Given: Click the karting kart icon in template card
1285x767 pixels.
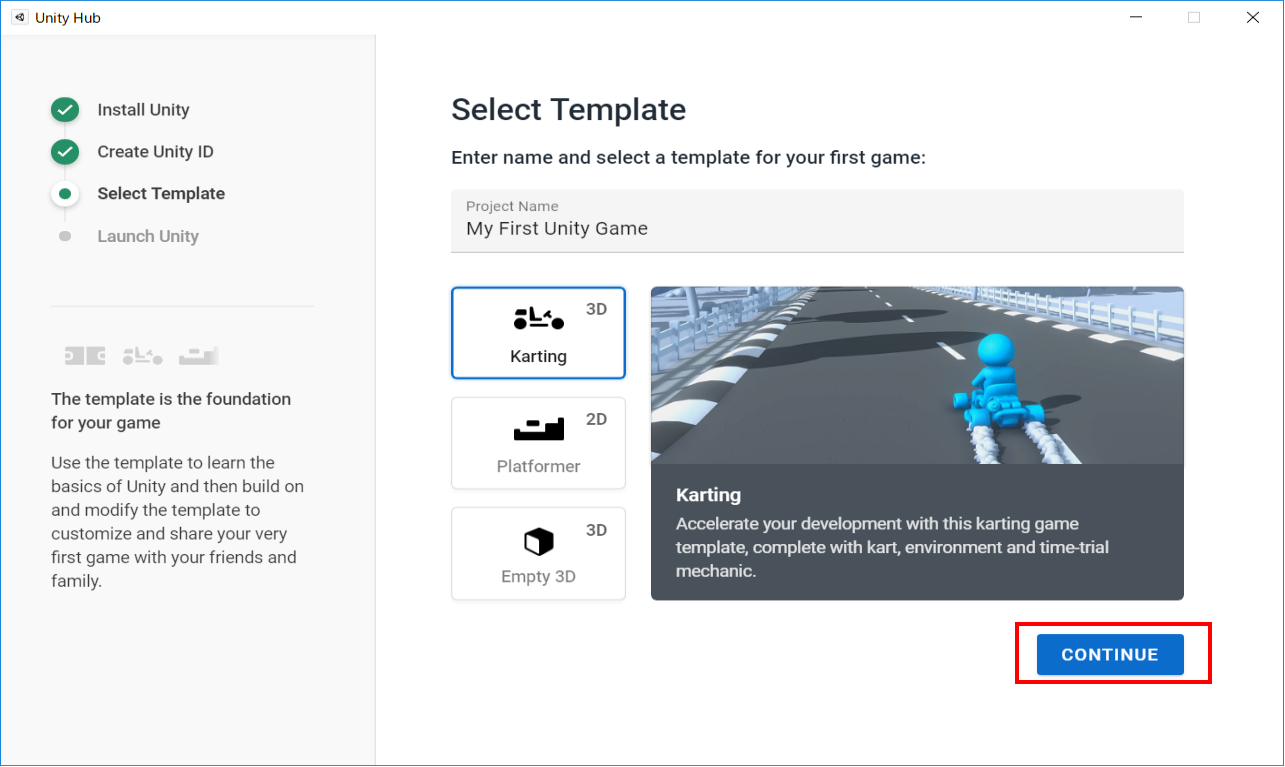Looking at the screenshot, I should [x=538, y=319].
